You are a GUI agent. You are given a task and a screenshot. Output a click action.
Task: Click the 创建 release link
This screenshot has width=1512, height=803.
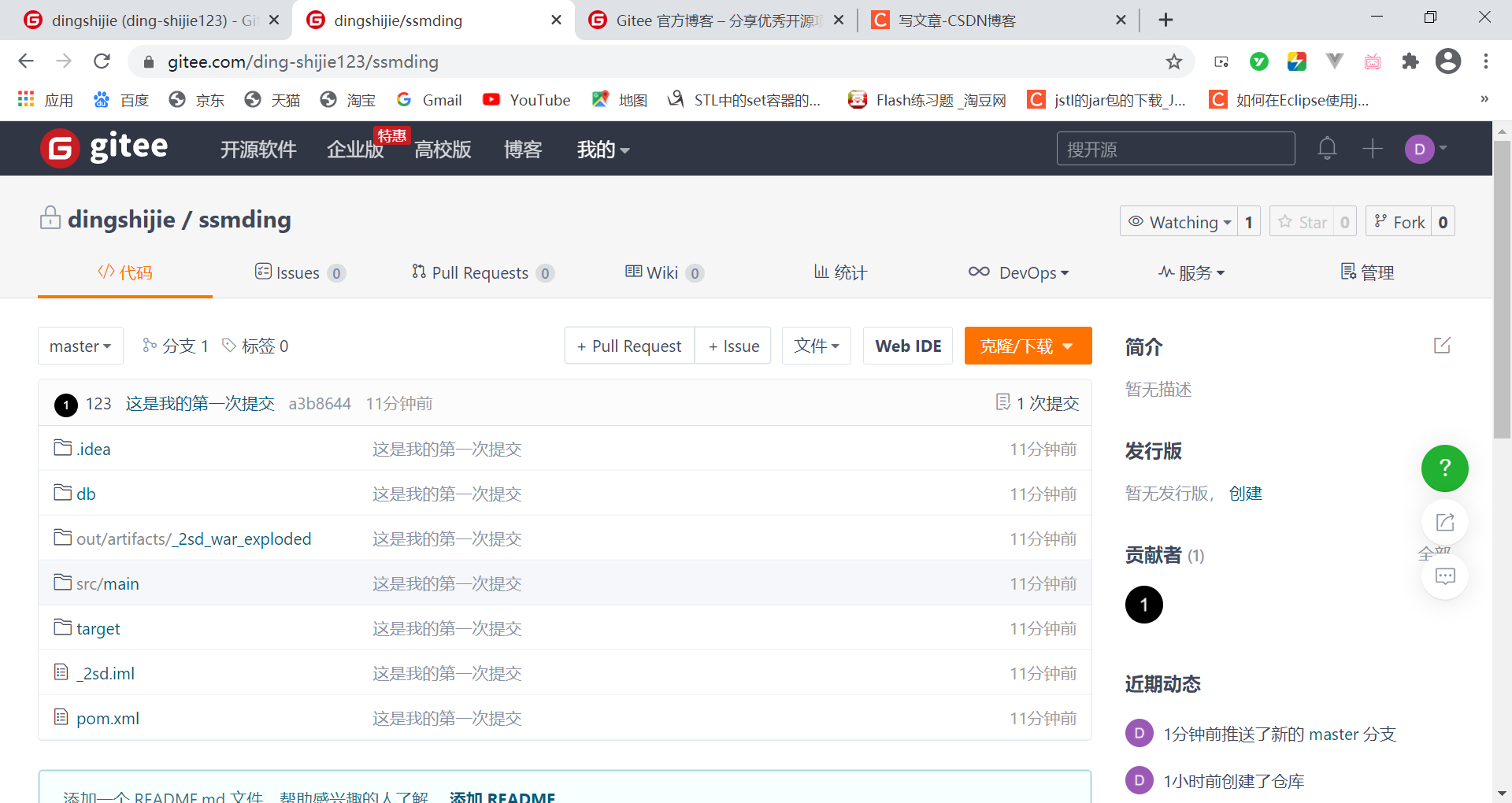click(1245, 493)
